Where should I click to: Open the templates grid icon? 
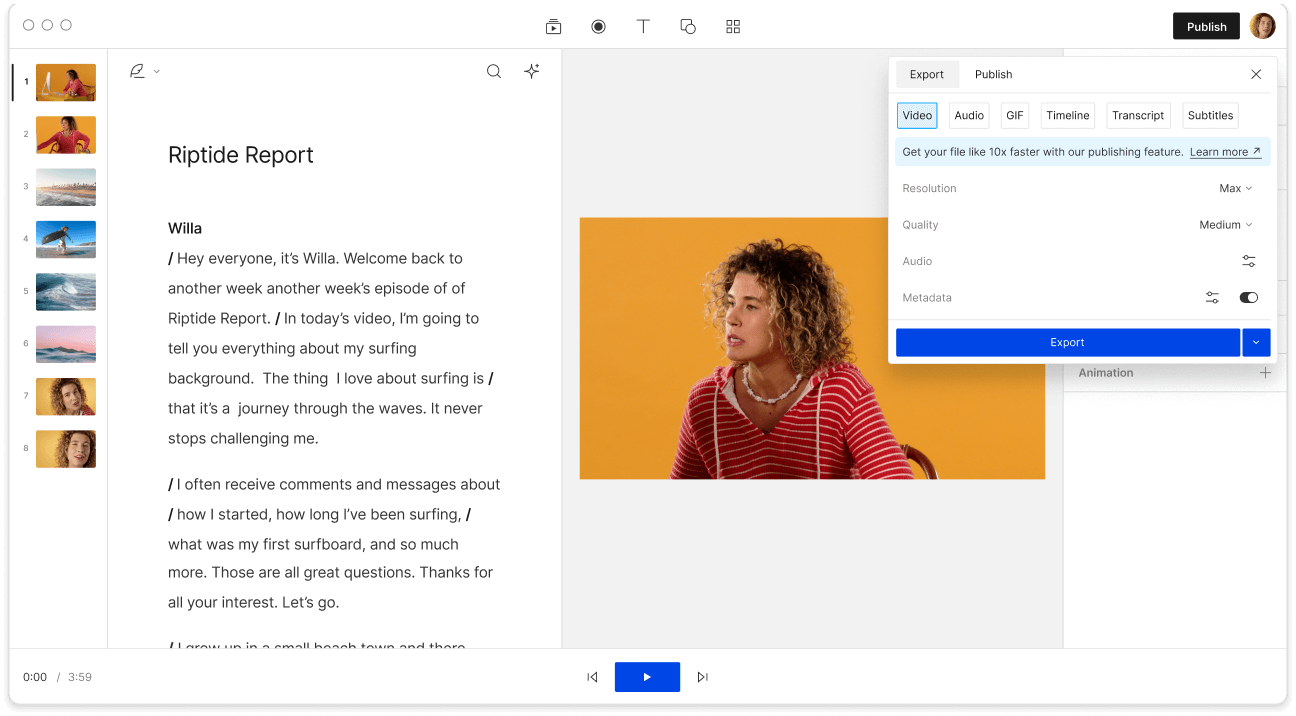point(733,27)
